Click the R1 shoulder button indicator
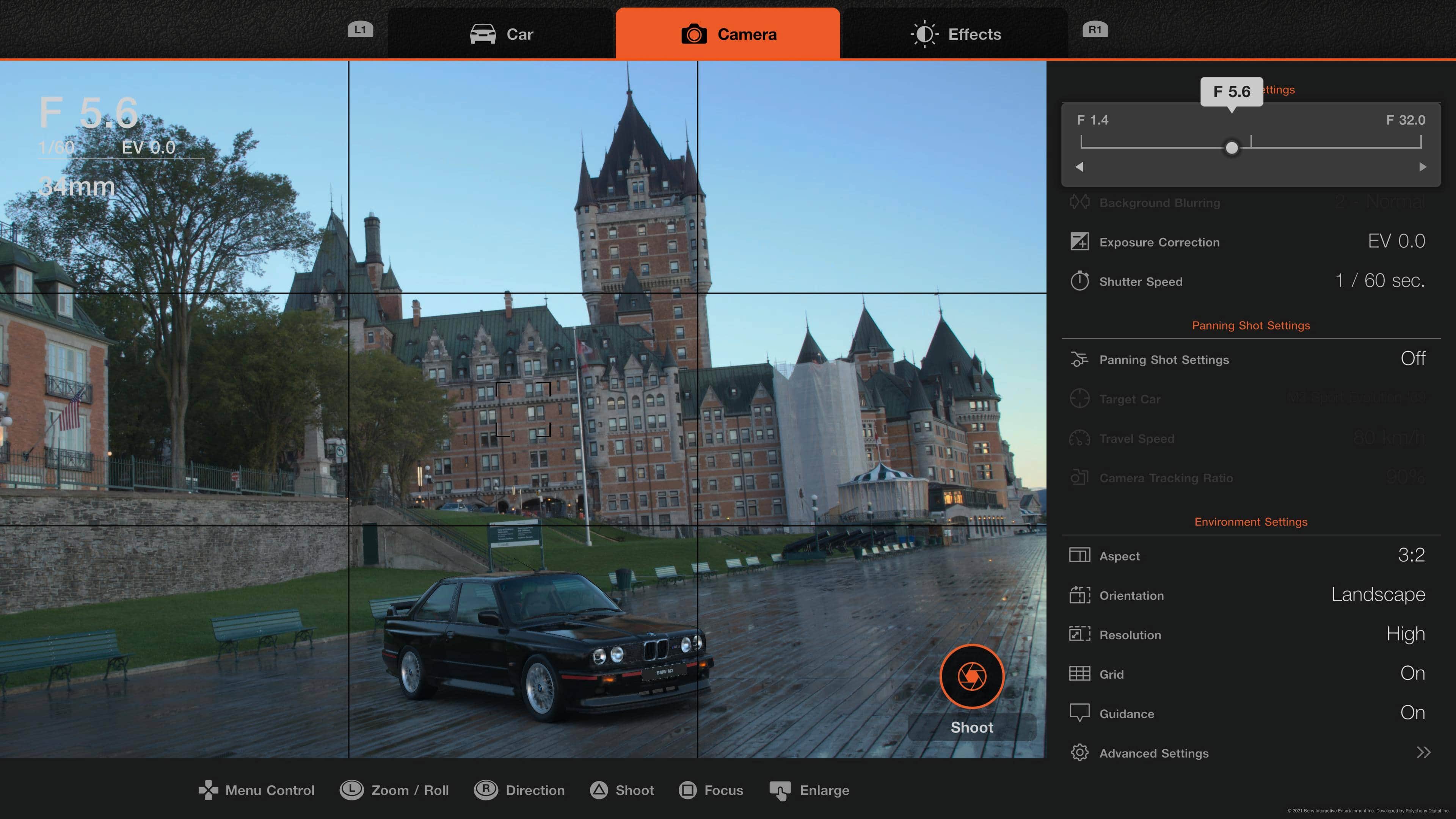The height and width of the screenshot is (819, 1456). 1095,30
